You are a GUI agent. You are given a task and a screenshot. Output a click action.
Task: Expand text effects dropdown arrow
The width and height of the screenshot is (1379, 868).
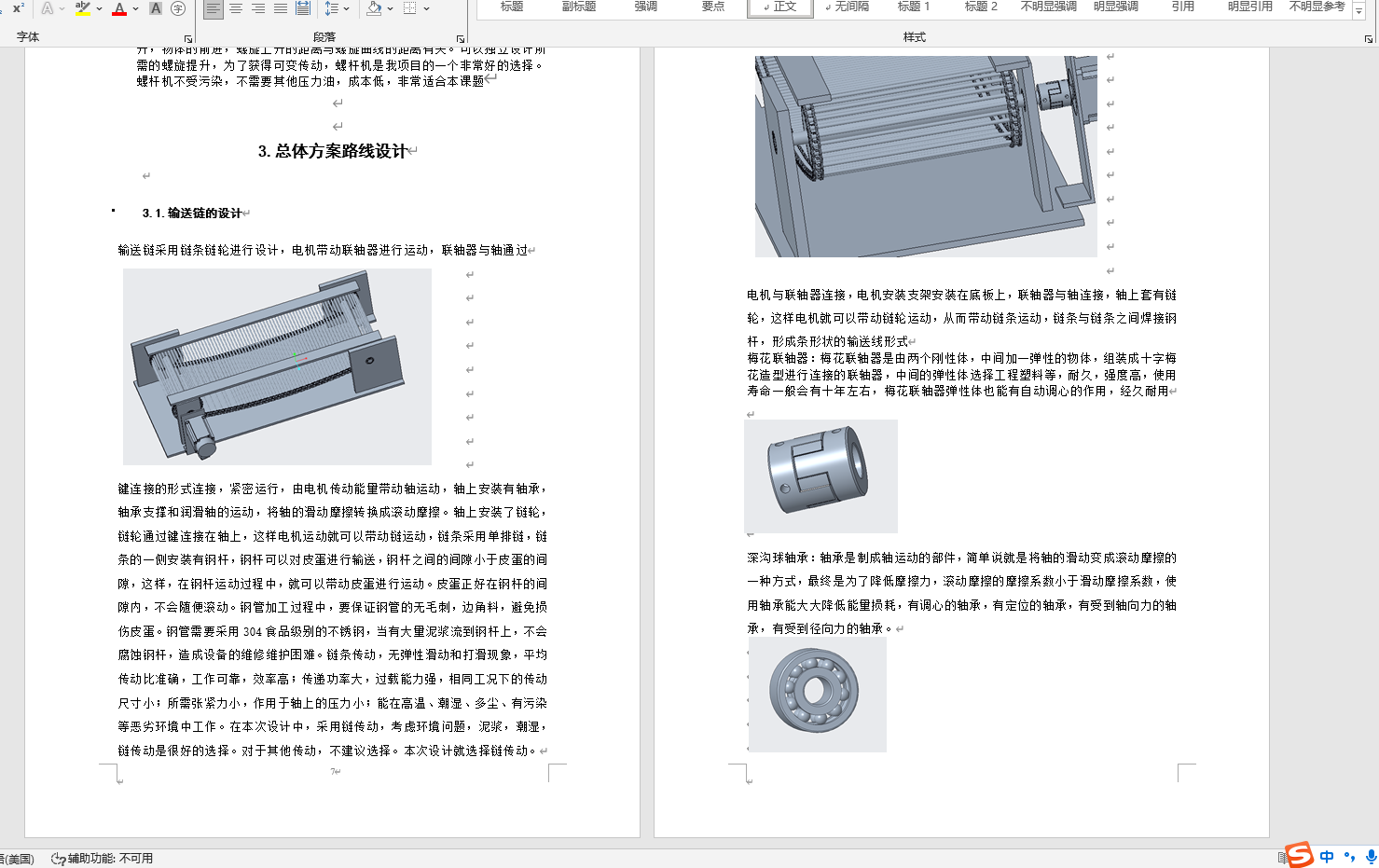click(62, 8)
